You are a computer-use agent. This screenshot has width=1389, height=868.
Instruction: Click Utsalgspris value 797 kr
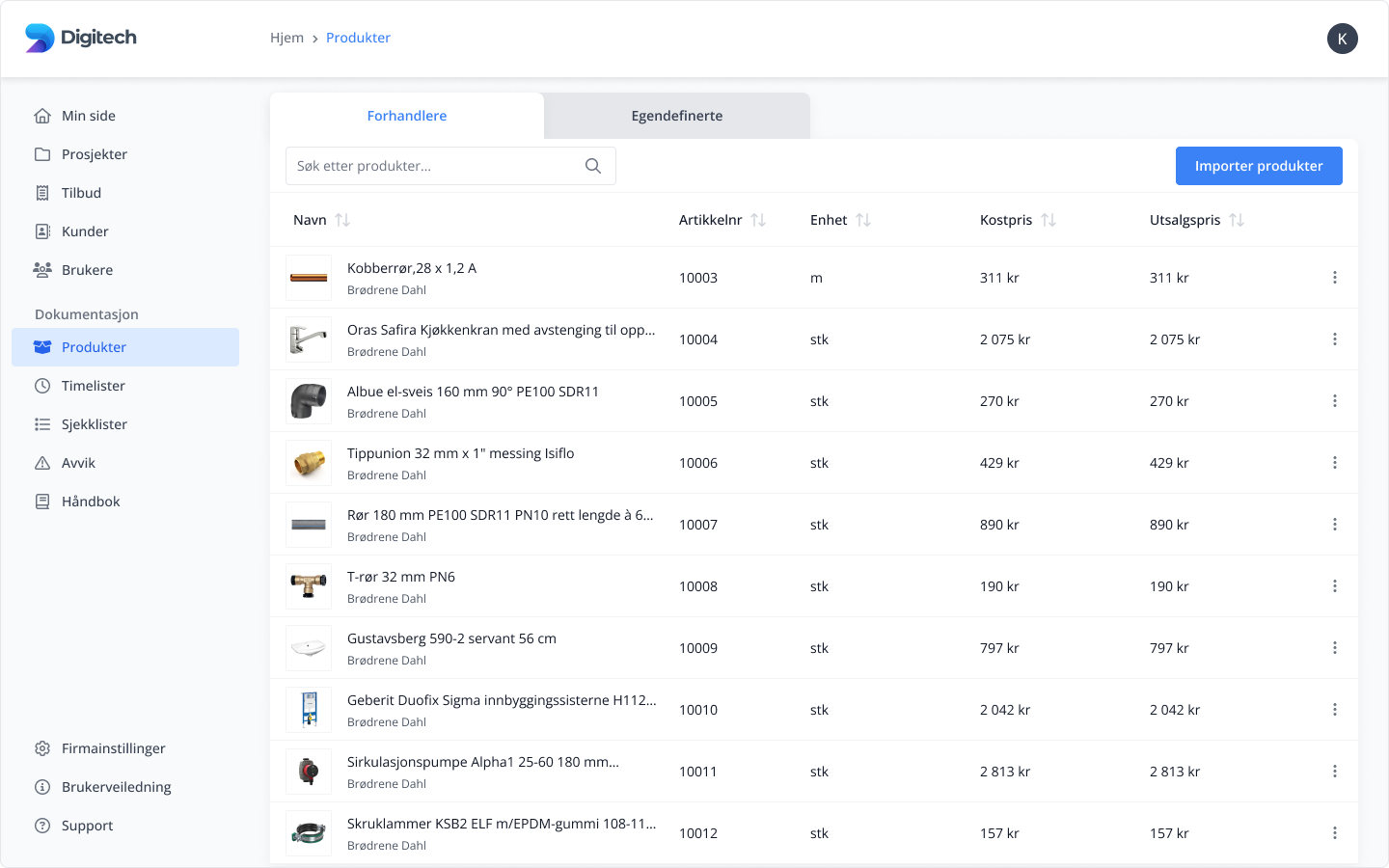[x=1169, y=648]
